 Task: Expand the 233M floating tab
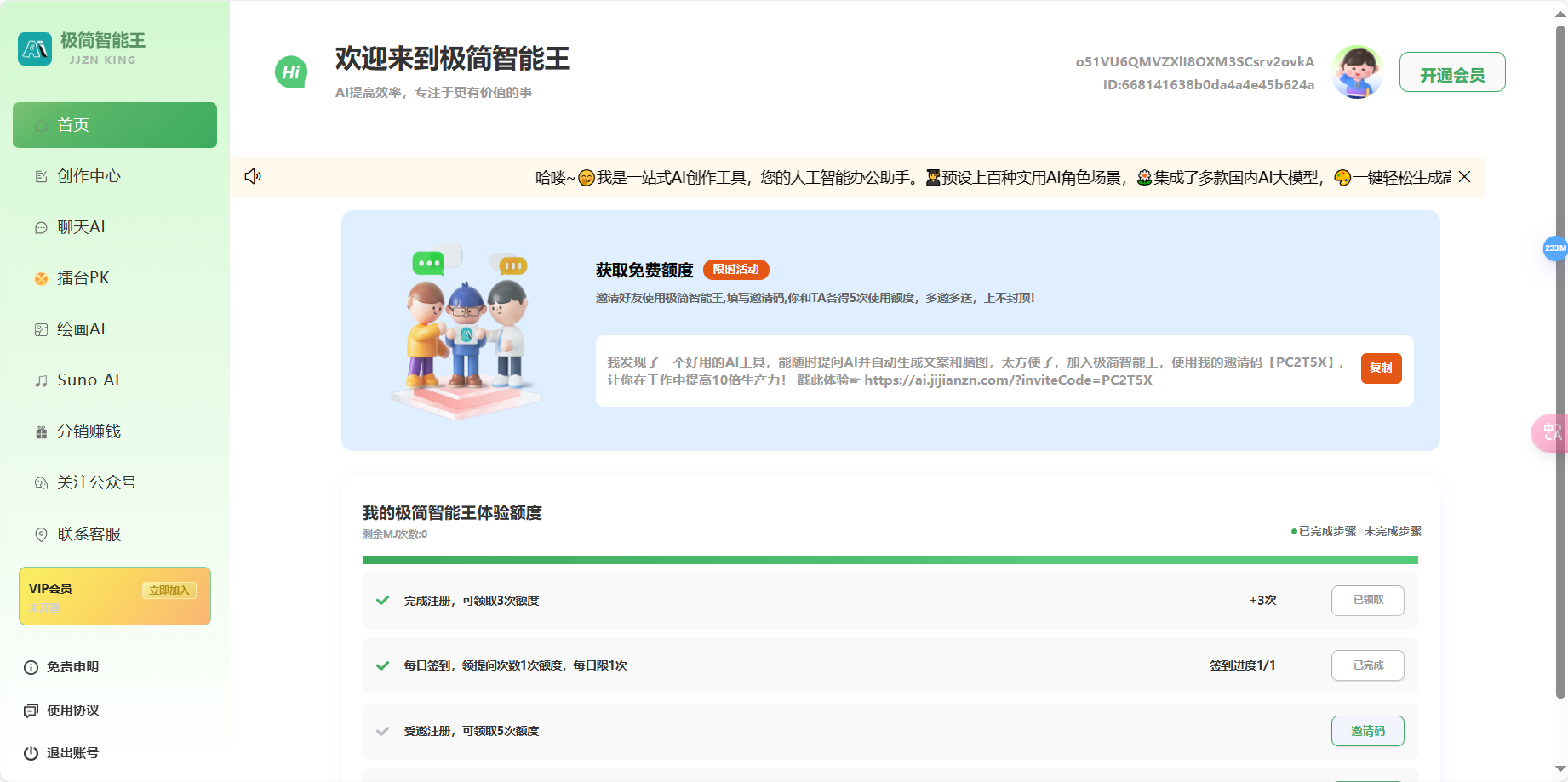click(1554, 248)
